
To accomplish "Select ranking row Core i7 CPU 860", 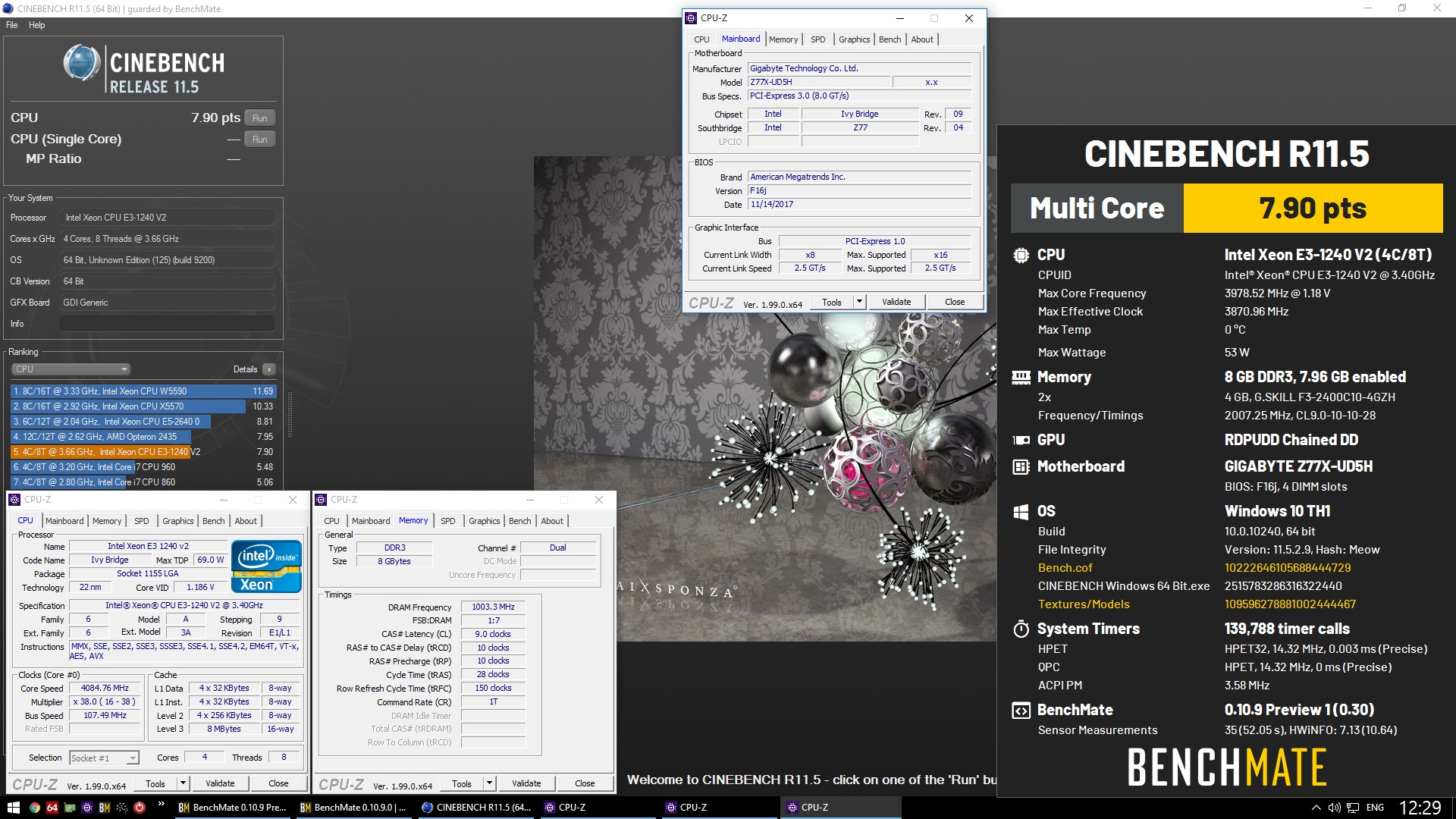I will [x=143, y=482].
